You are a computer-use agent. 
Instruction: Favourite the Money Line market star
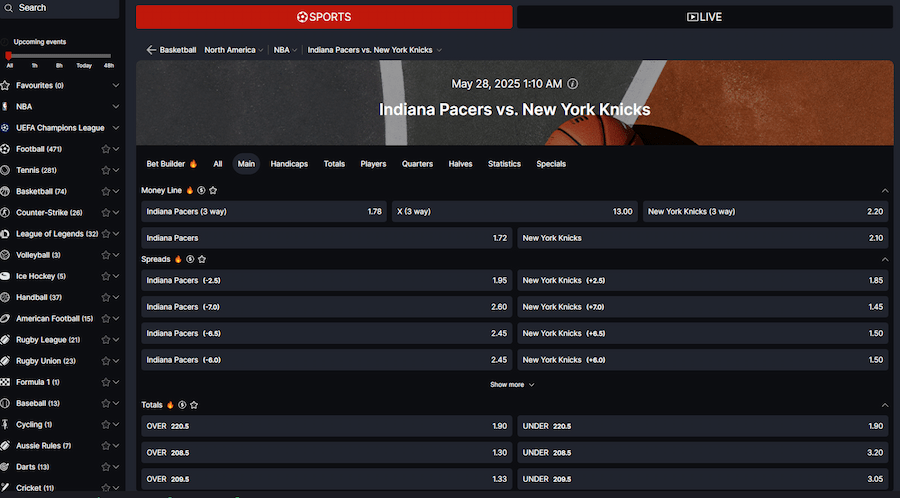(x=213, y=190)
